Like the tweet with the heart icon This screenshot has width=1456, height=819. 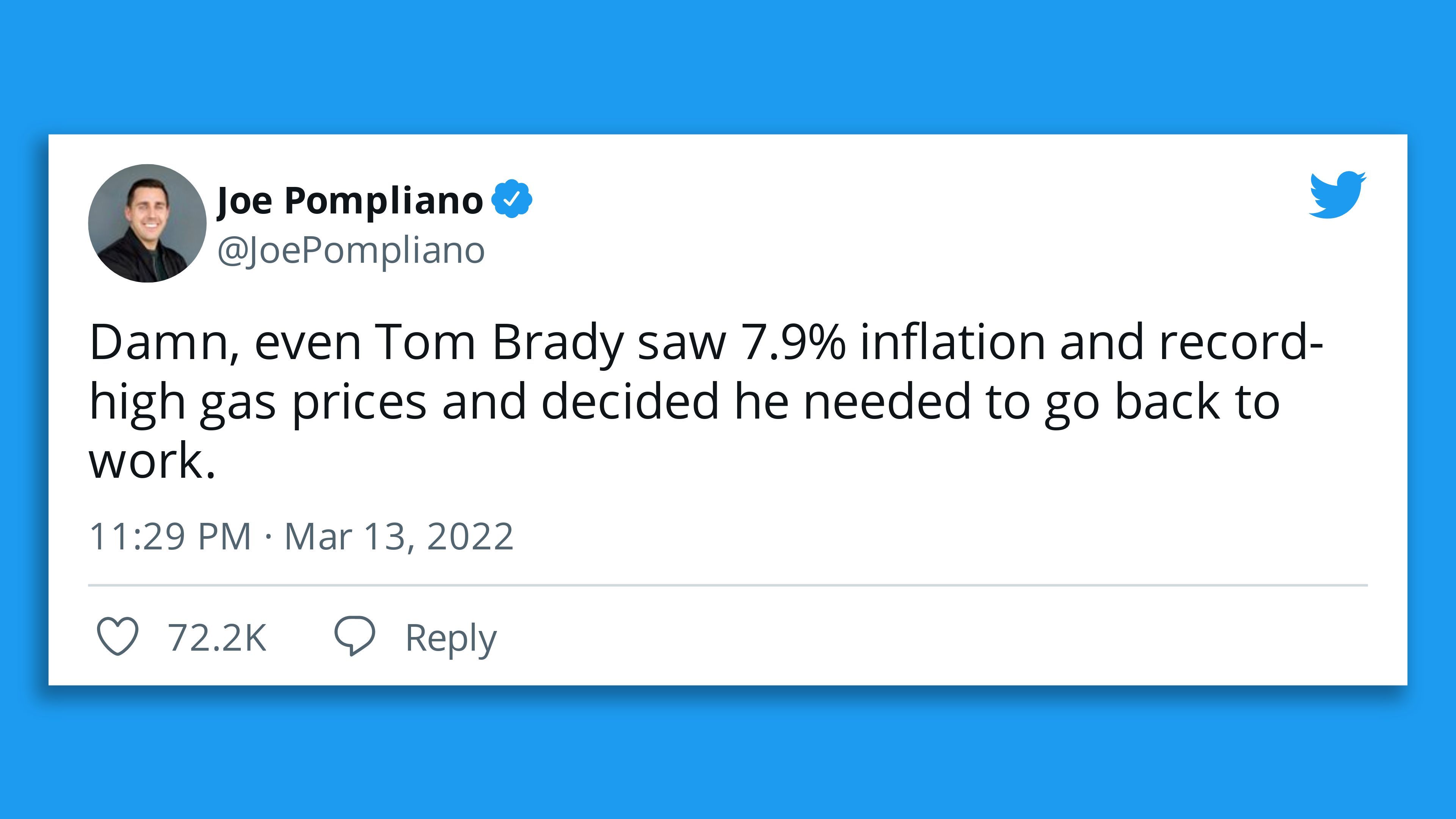(x=118, y=637)
